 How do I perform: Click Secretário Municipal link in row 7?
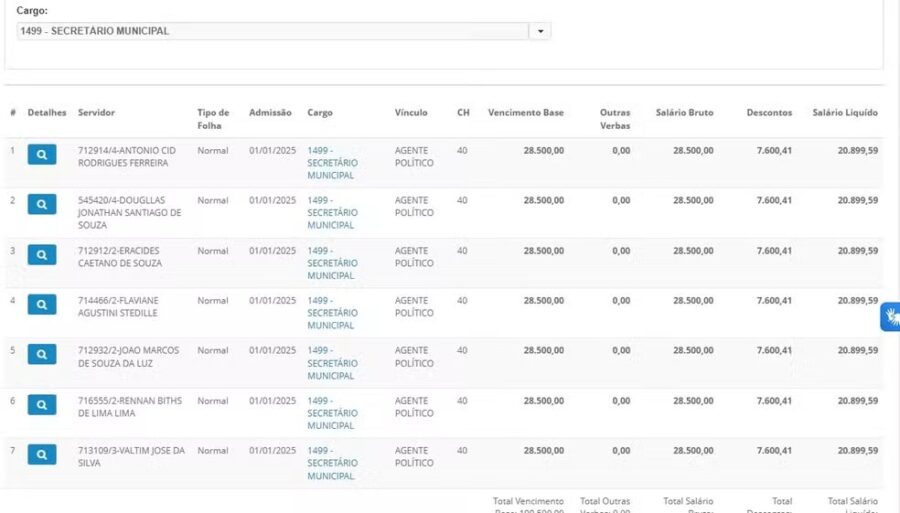click(331, 463)
